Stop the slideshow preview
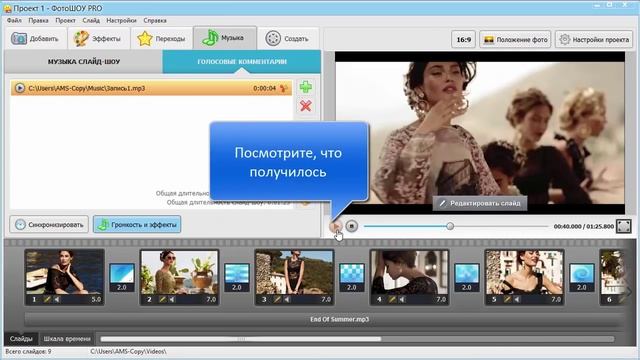The image size is (640, 360). (x=351, y=226)
